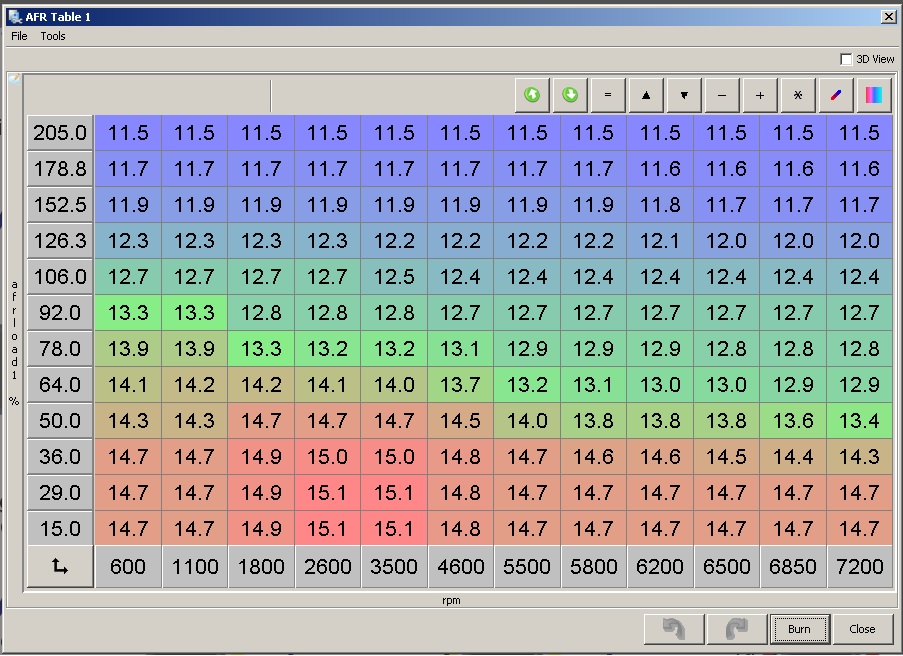The image size is (903, 656).
Task: Click the minus subtract button
Action: click(722, 95)
